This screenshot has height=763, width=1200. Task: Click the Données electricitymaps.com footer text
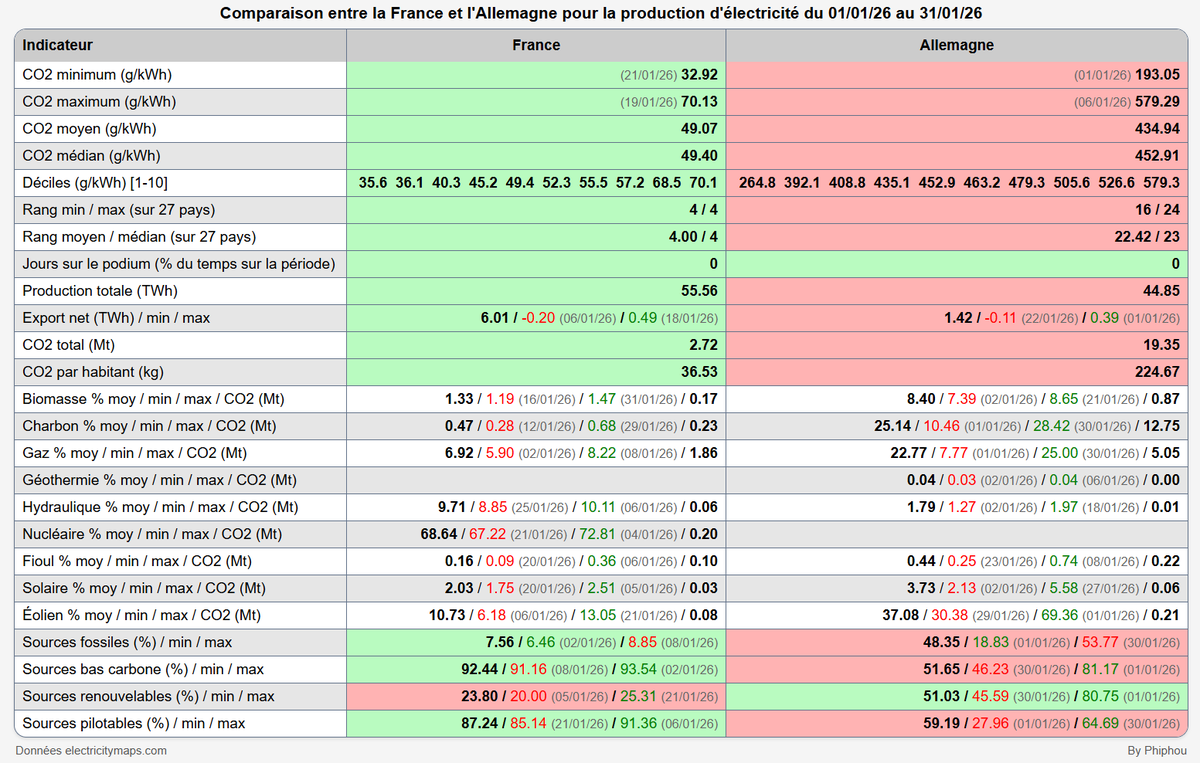[91, 750]
